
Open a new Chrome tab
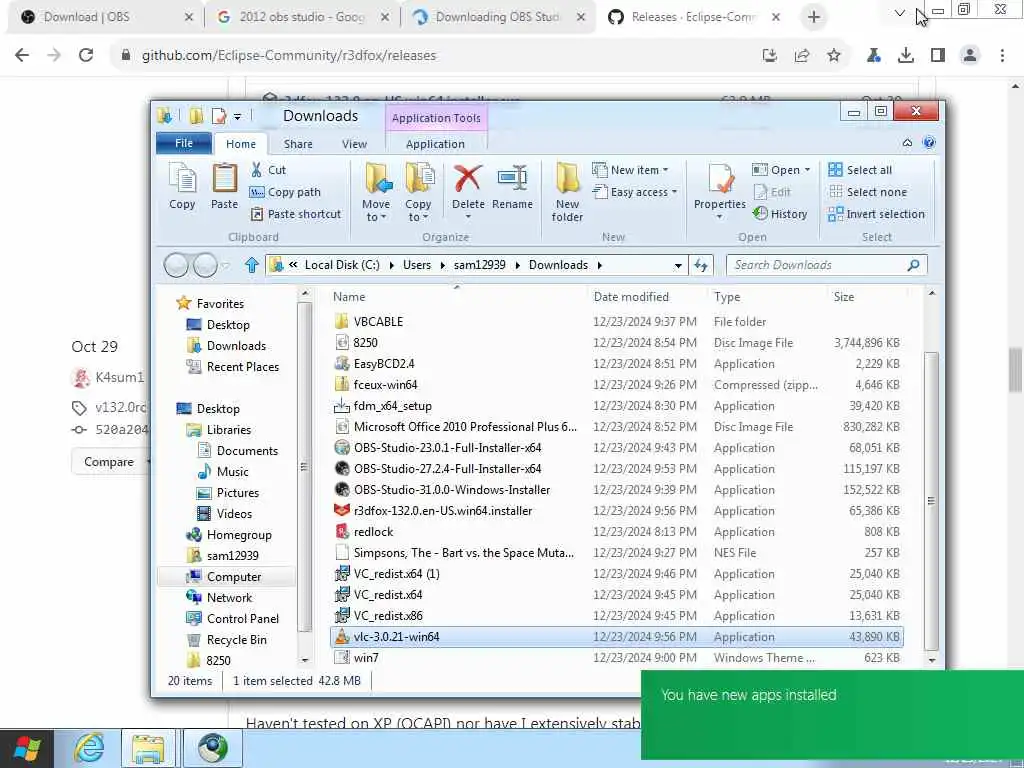point(814,18)
